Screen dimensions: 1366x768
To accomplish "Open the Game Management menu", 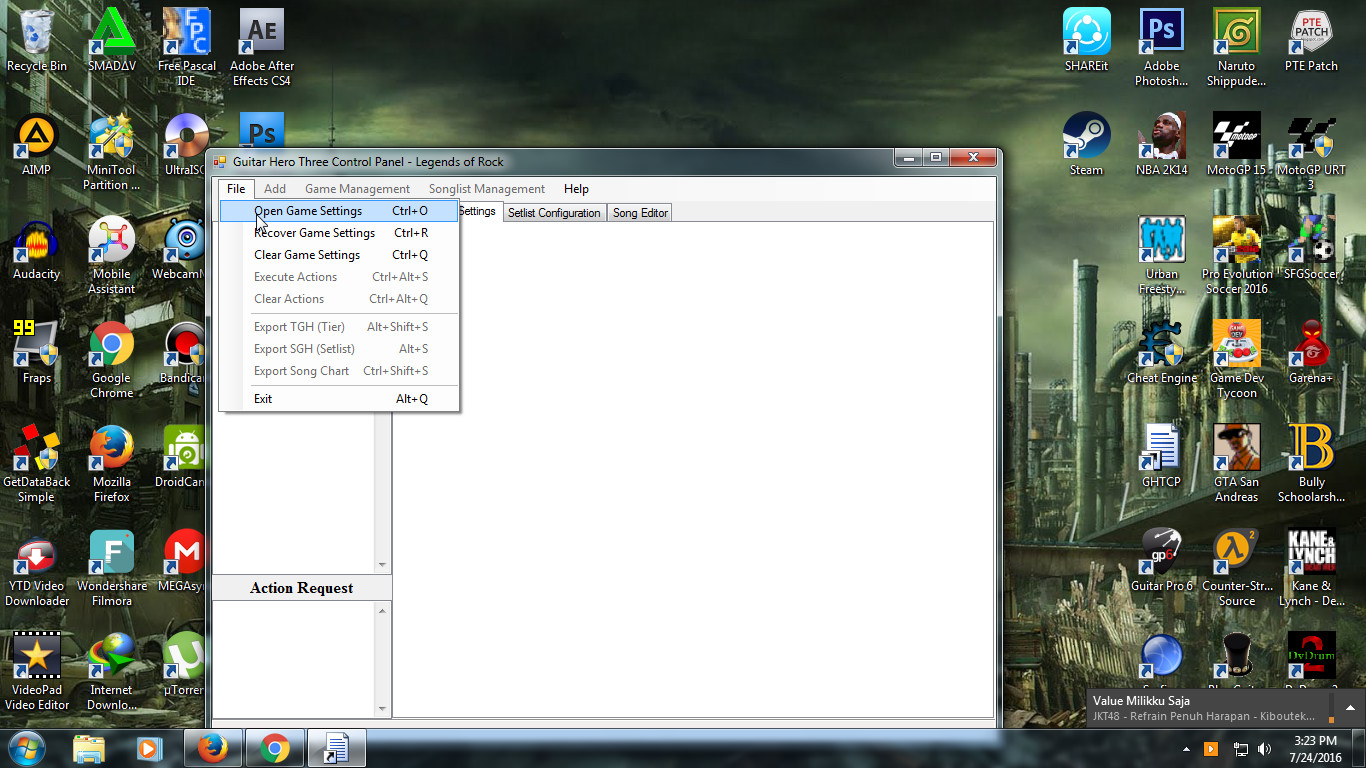I will [358, 189].
